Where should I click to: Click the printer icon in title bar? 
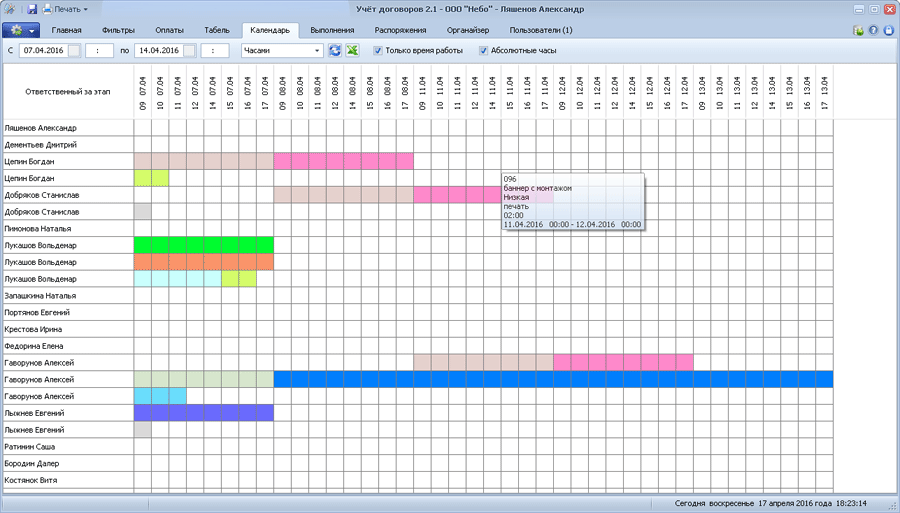point(48,9)
